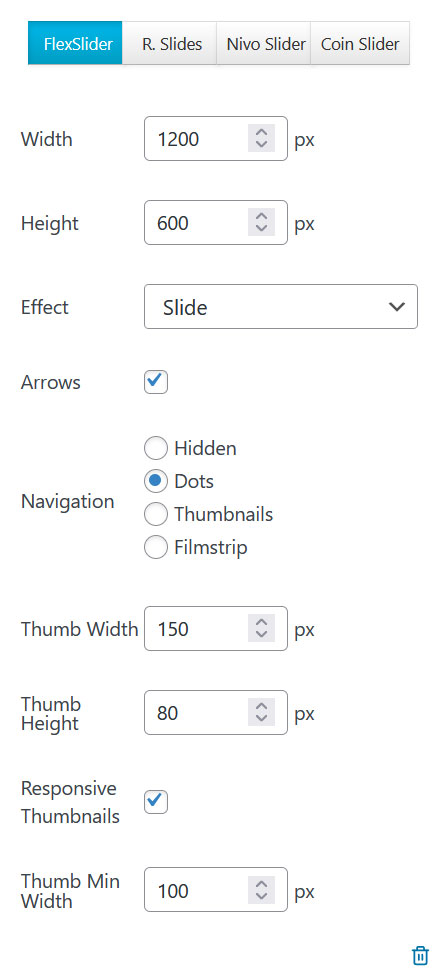Image resolution: width=440 pixels, height=974 pixels.
Task: Open the Nivo Slider tab
Action: [264, 43]
